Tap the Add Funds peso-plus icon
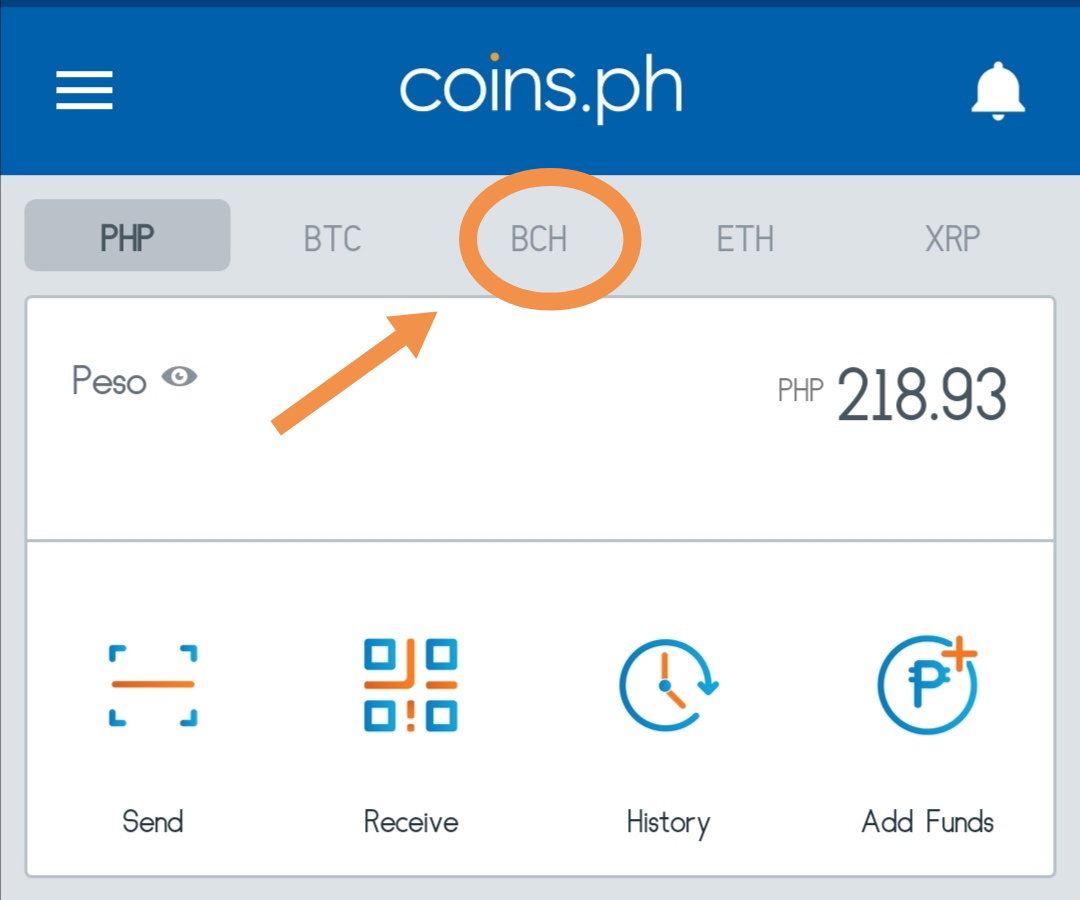The image size is (1080, 900). coord(927,684)
